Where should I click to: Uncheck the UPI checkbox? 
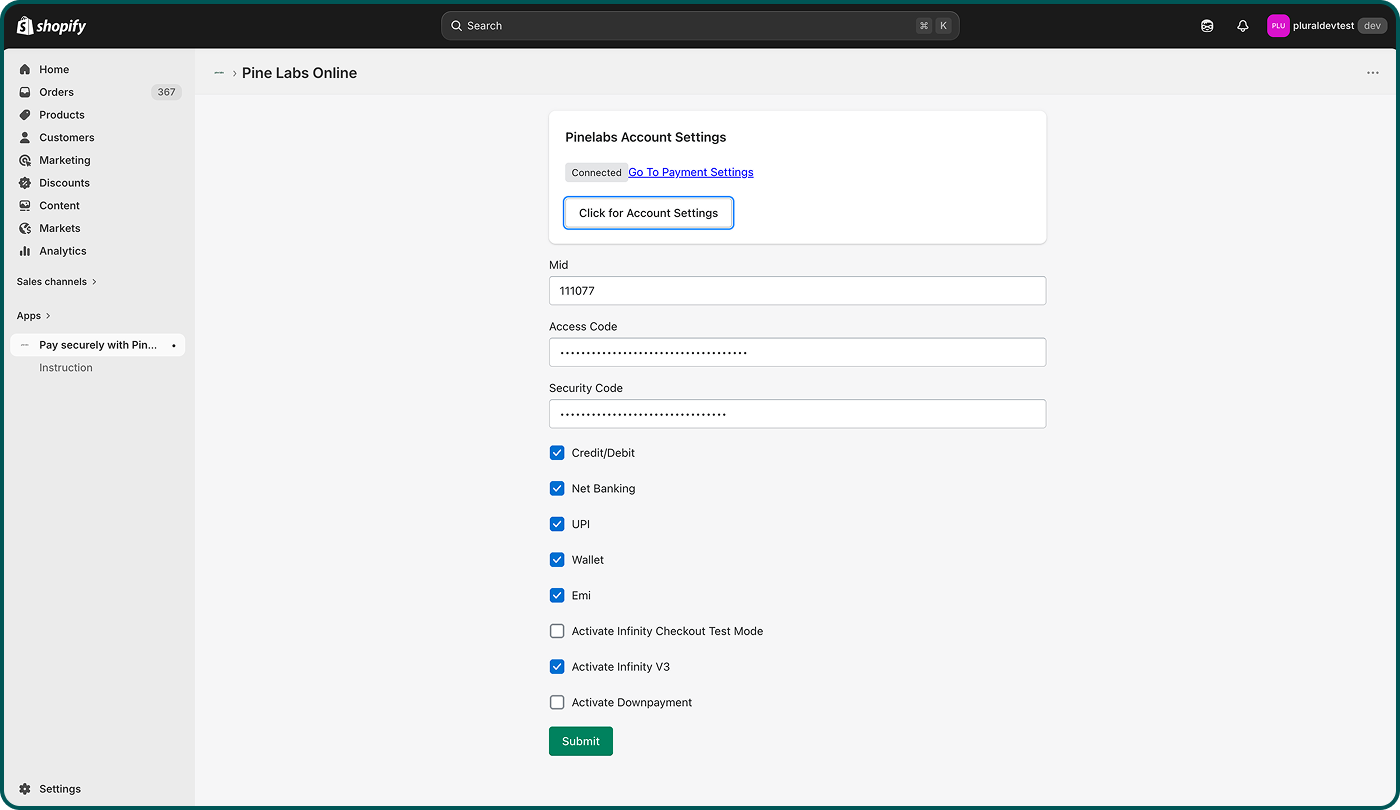(x=557, y=524)
